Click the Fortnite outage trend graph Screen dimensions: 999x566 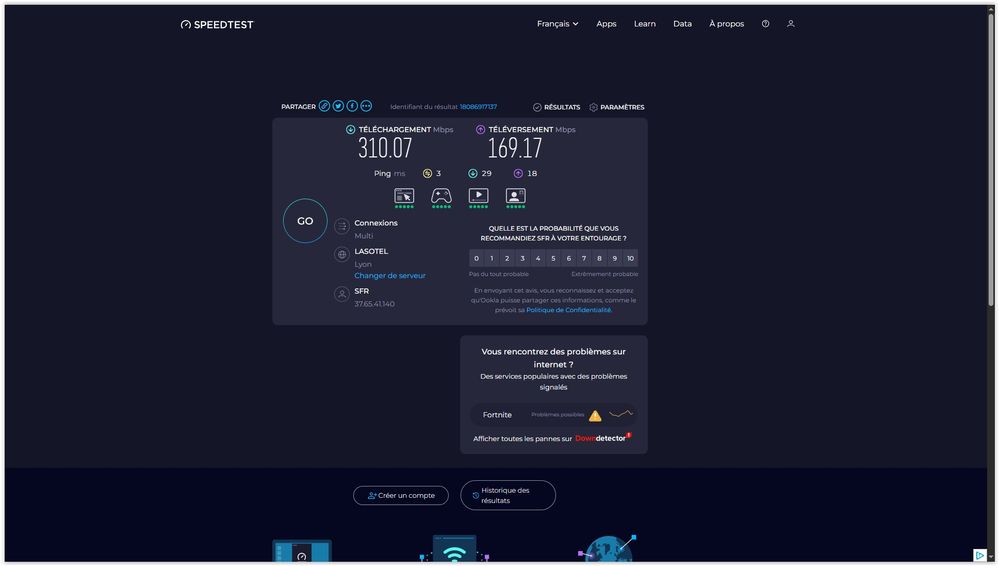(621, 414)
